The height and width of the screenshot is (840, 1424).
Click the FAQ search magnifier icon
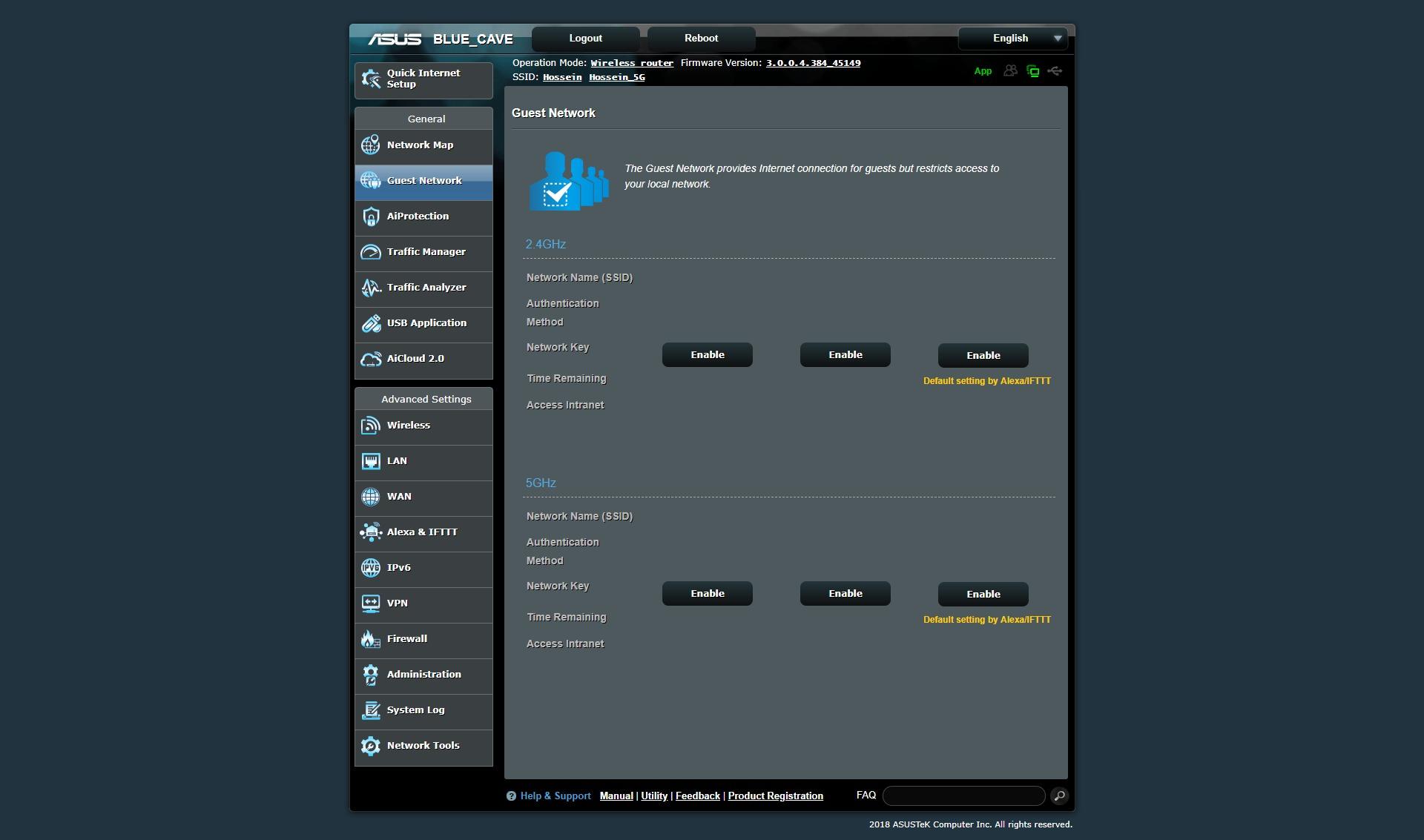(x=1059, y=796)
